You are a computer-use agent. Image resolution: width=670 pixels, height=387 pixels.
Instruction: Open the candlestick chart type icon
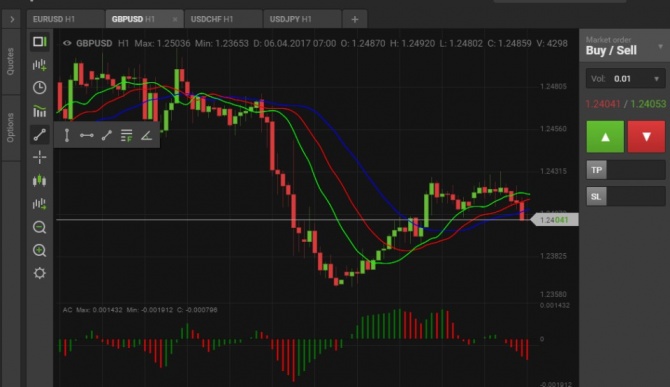tap(39, 181)
